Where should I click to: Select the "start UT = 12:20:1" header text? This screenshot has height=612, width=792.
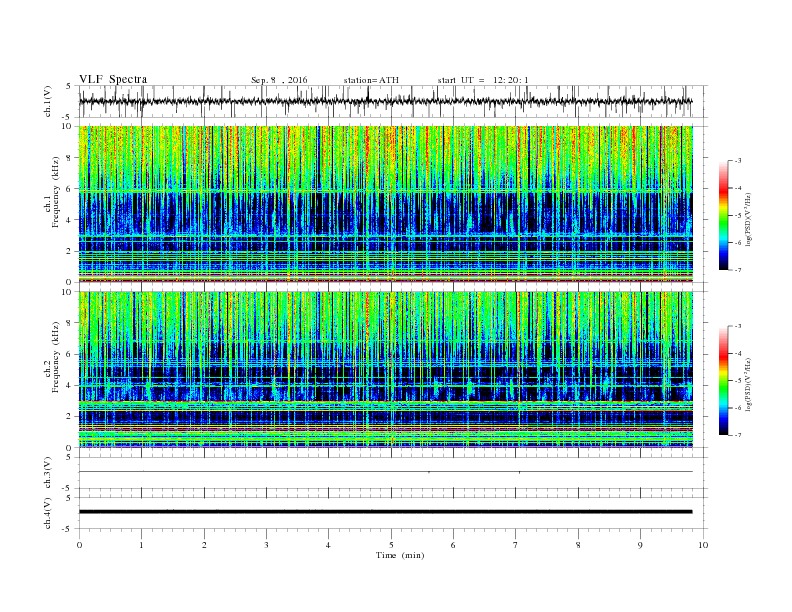tap(483, 80)
